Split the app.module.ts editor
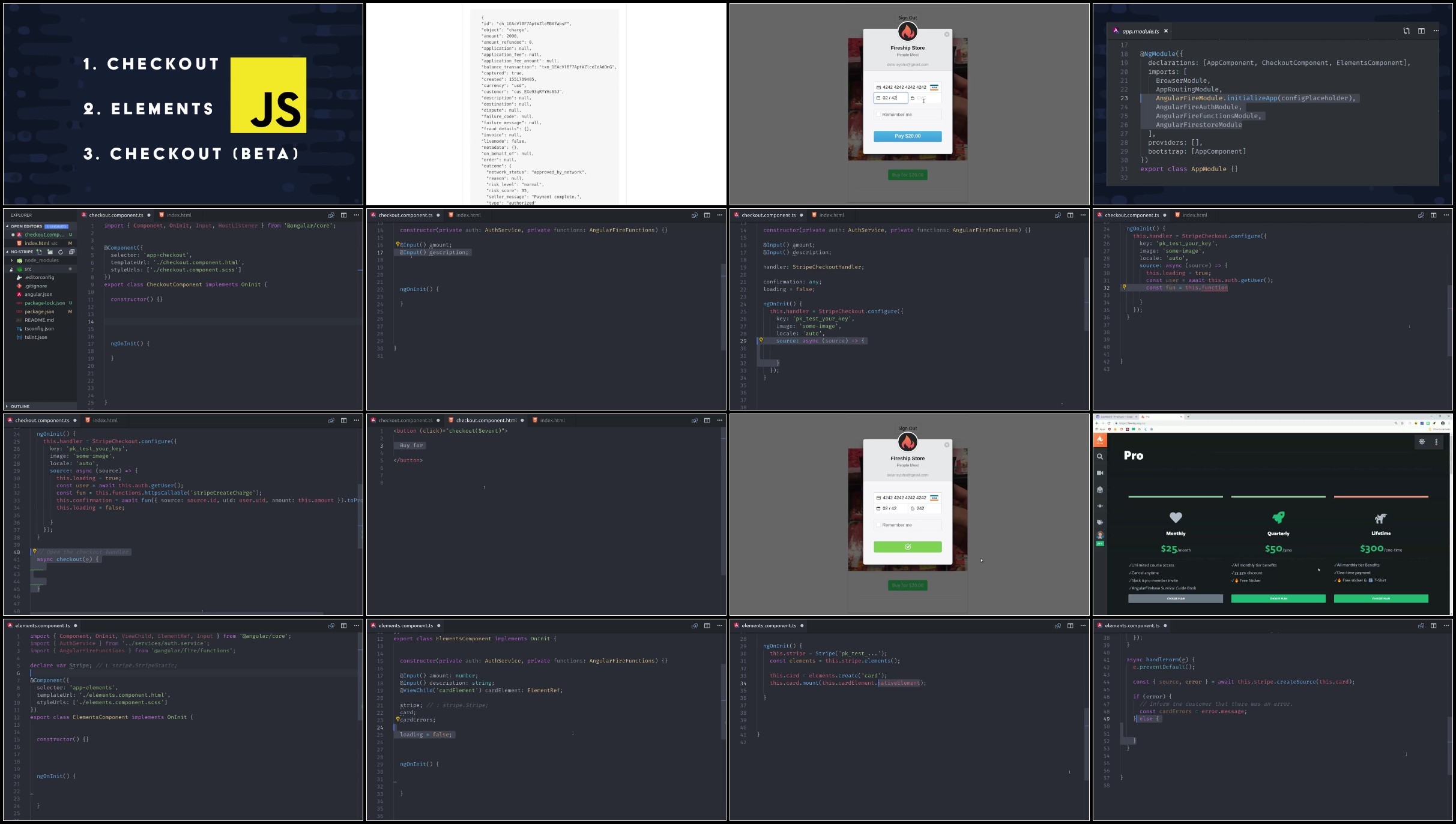This screenshot has width=1456, height=824. 1421,31
